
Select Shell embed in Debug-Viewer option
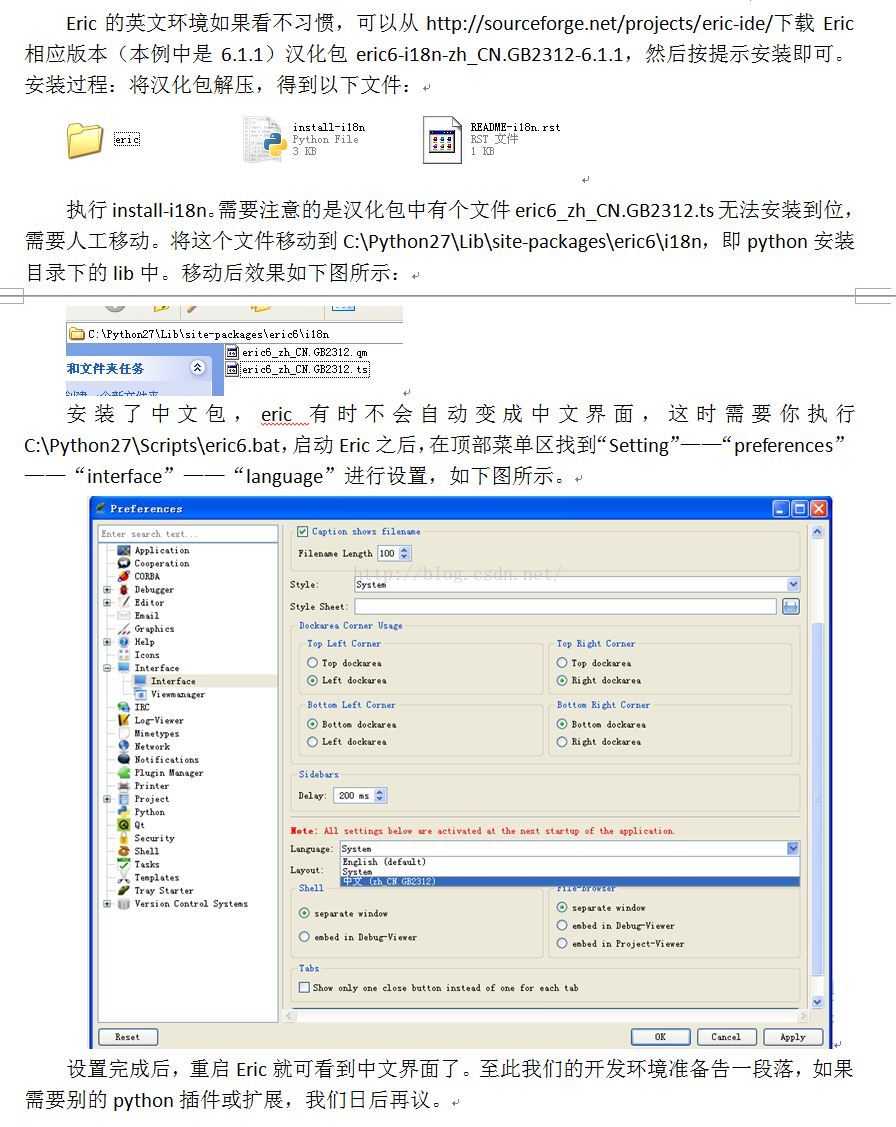tap(304, 937)
